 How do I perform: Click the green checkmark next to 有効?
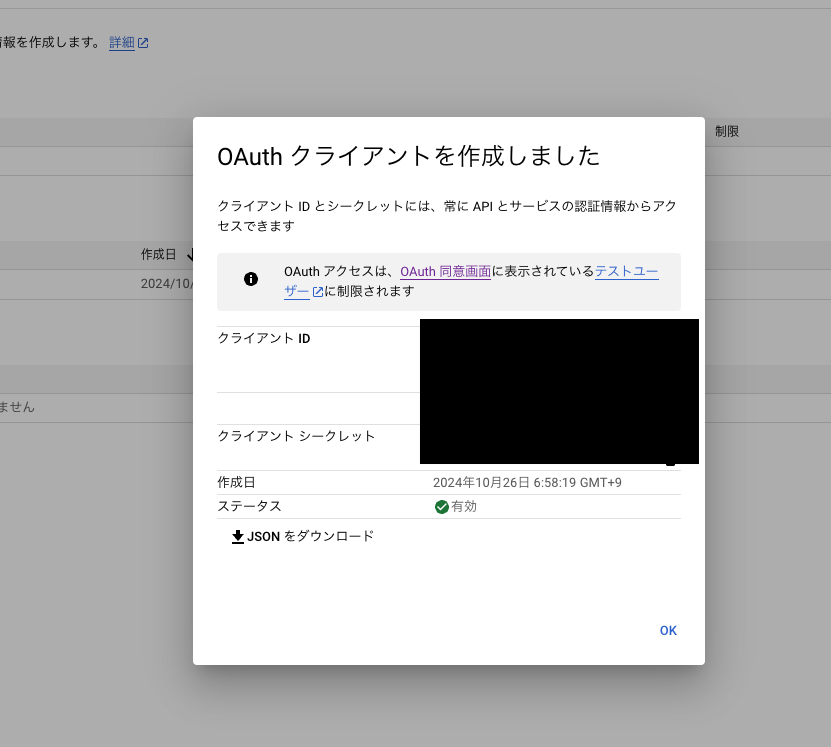[441, 506]
